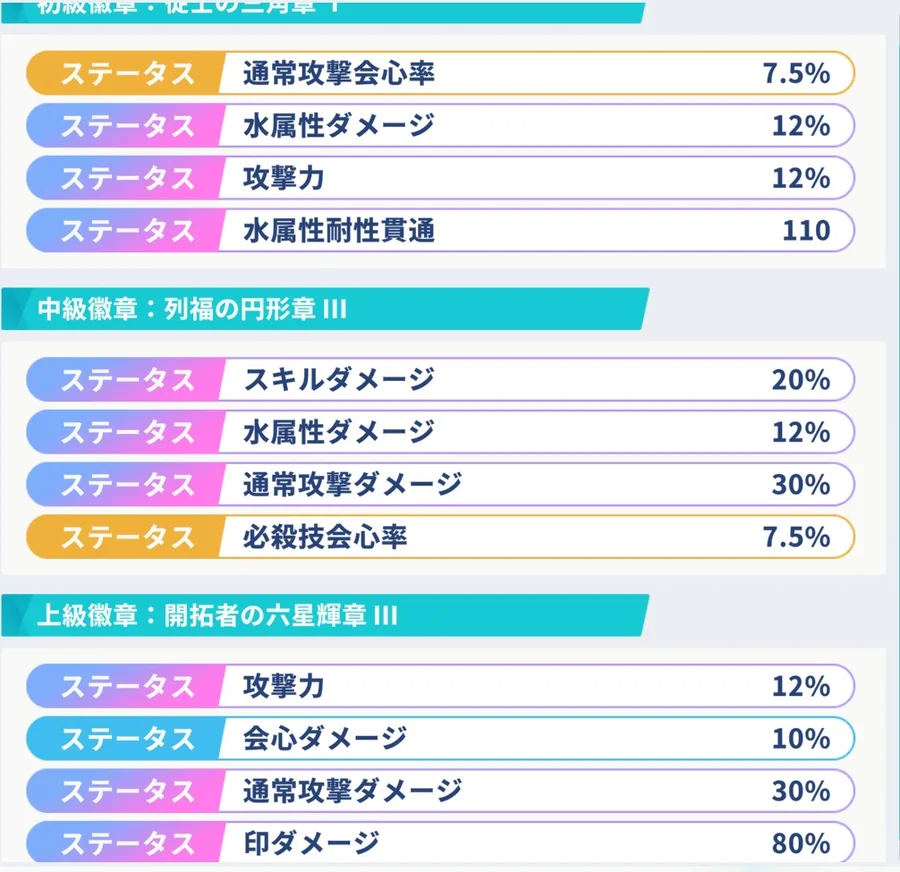Click 通常攻撃ダメージ under the 上級徽章 section
900x872 pixels.
(352, 791)
